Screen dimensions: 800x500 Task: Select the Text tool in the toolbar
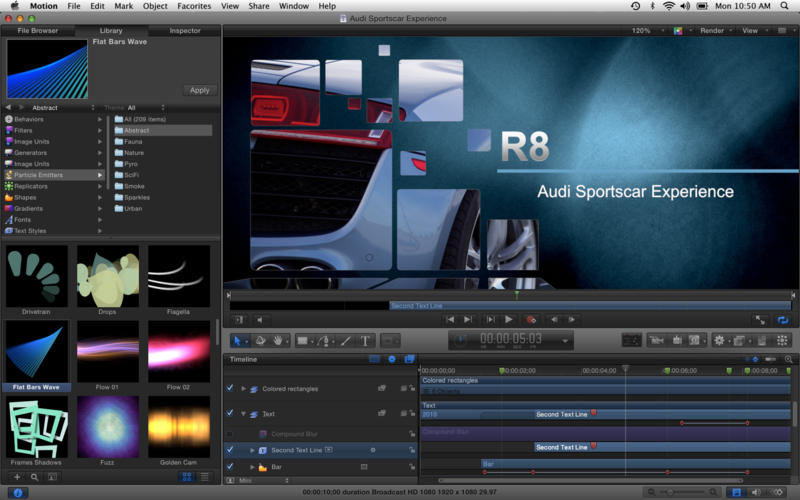coord(366,341)
